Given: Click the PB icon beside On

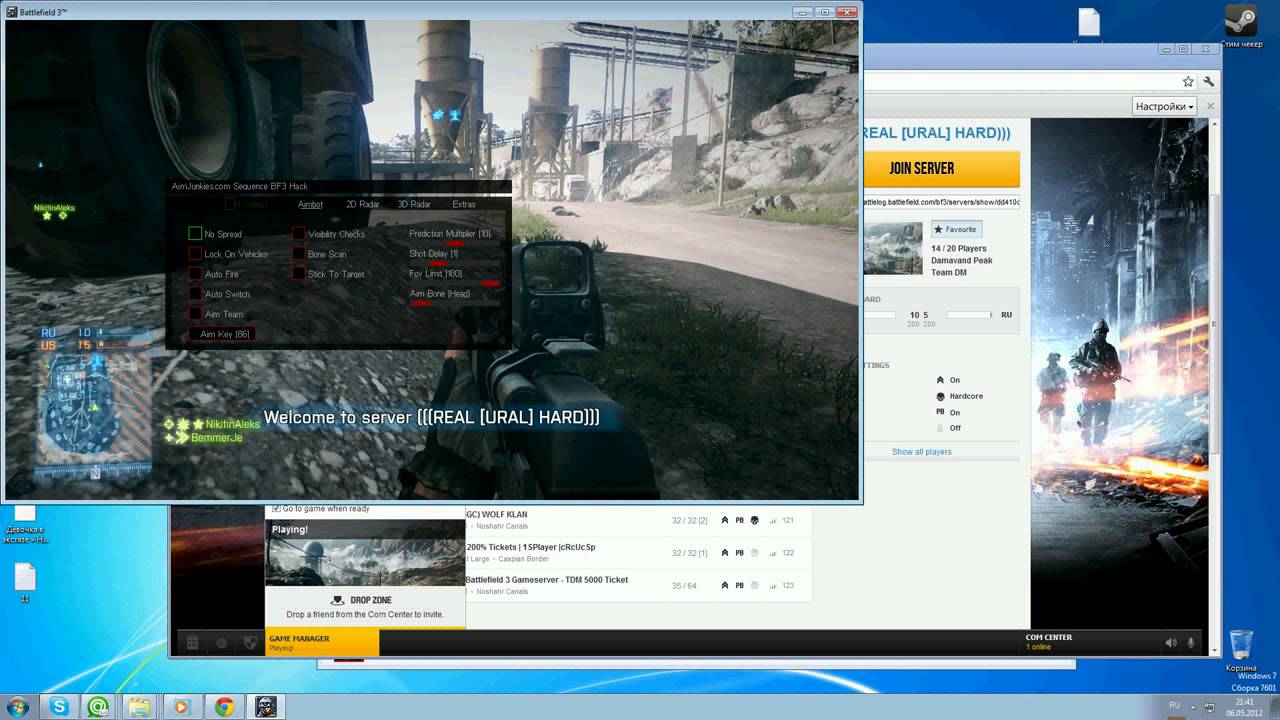Looking at the screenshot, I should (940, 412).
